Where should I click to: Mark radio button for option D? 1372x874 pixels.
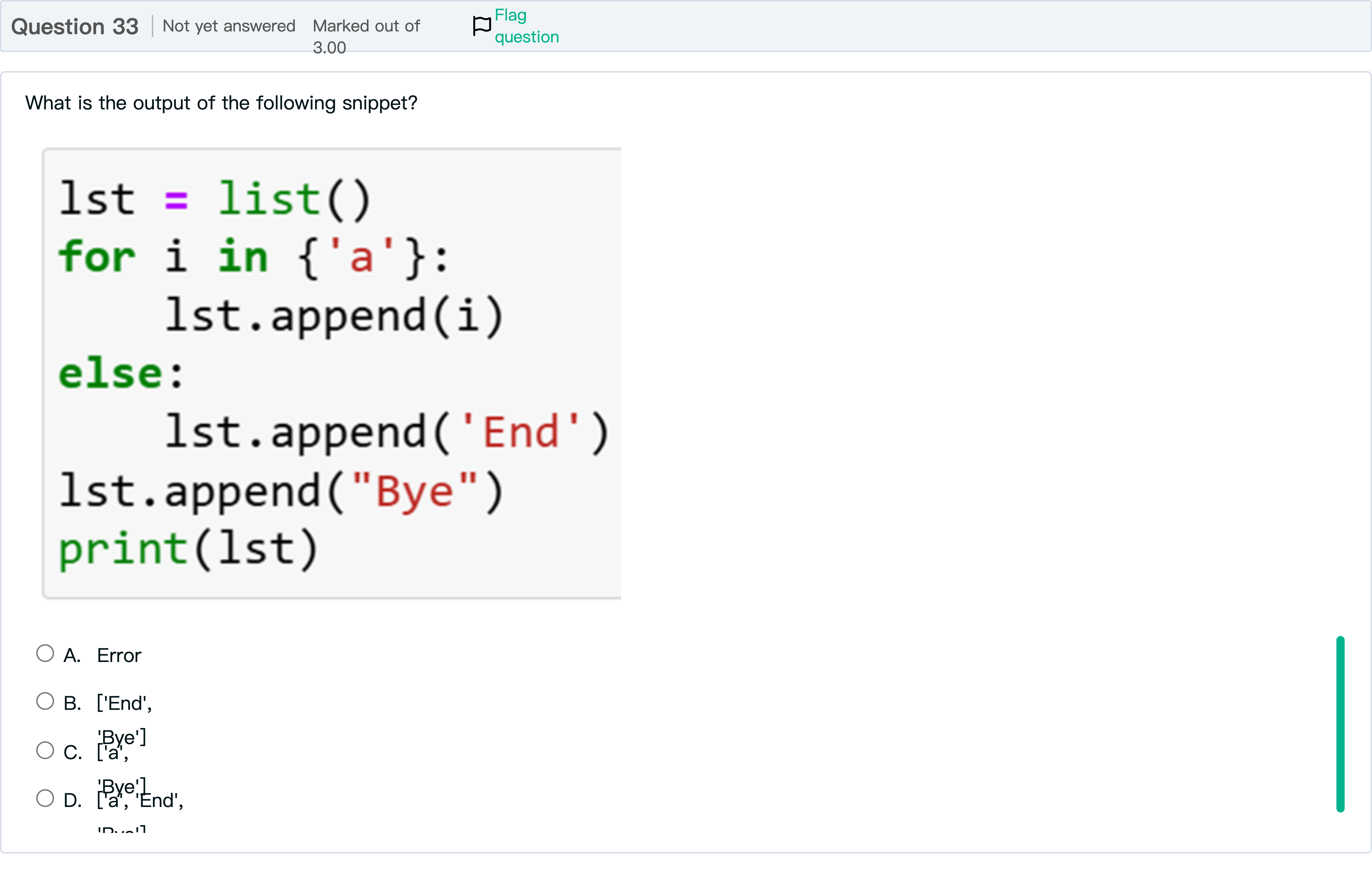pos(45,798)
